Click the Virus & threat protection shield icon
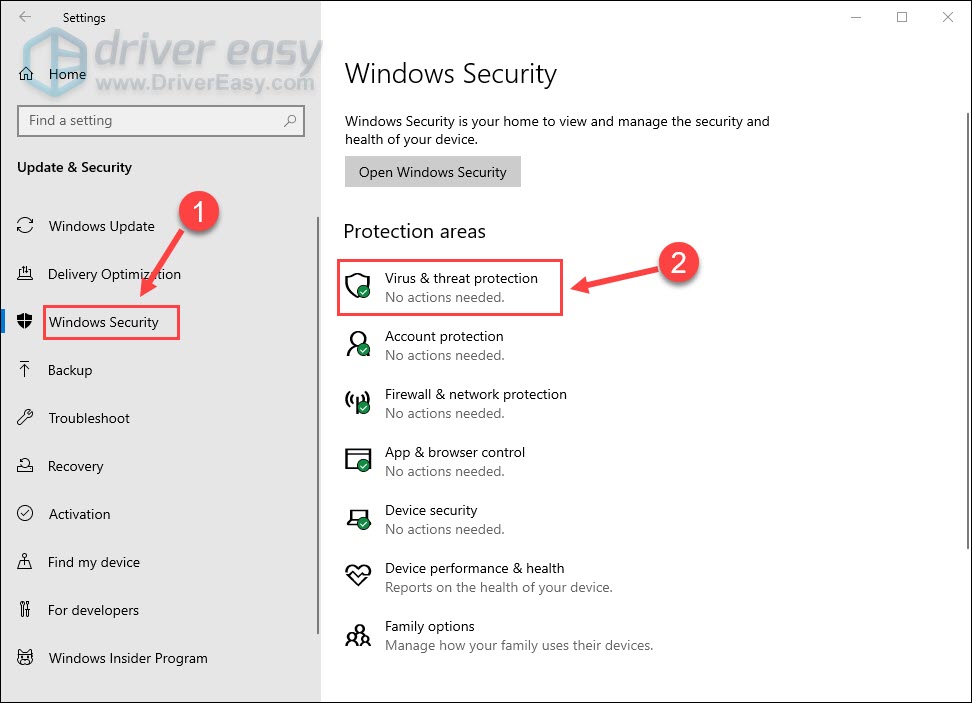 tap(358, 286)
